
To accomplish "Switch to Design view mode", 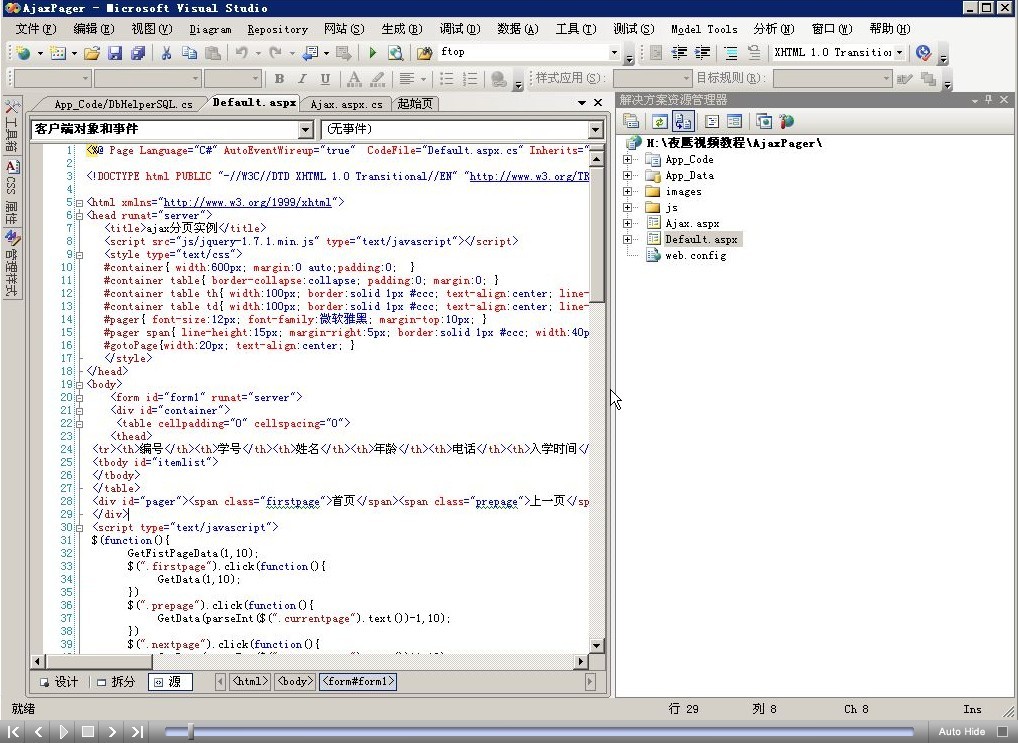I will click(59, 682).
